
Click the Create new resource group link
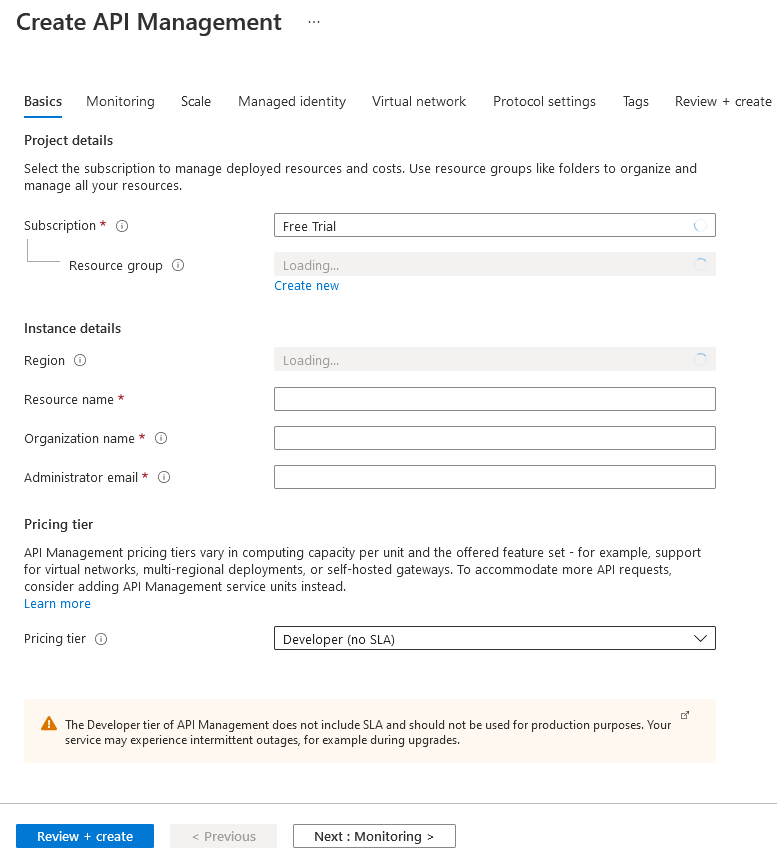306,285
